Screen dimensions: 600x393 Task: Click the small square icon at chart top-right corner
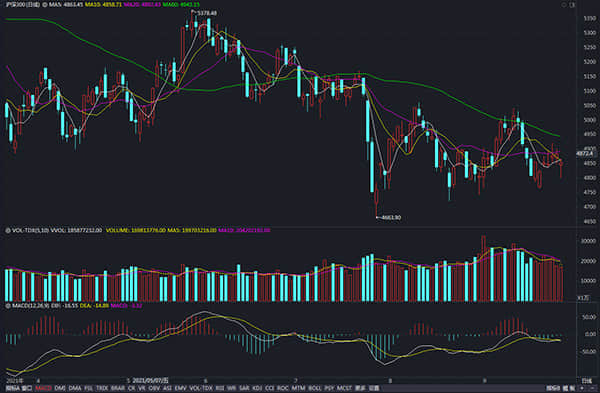(572, 5)
